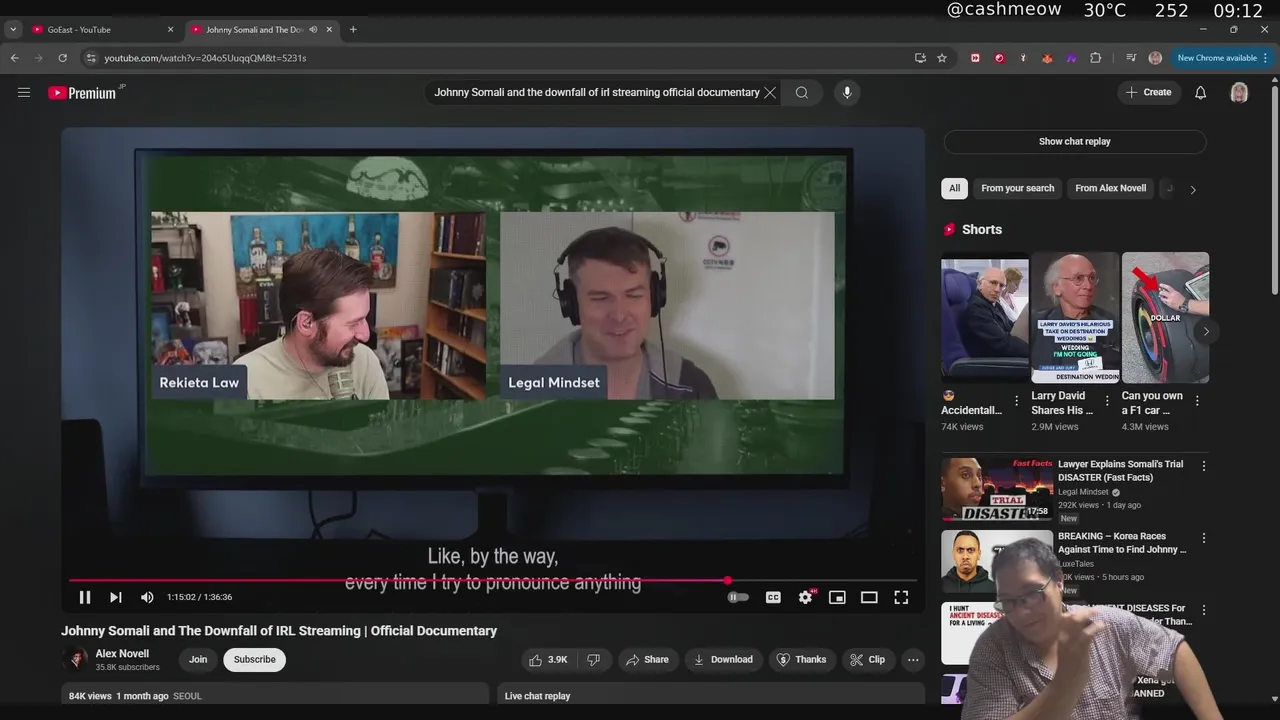This screenshot has width=1280, height=720.
Task: Click the Thanks button
Action: pyautogui.click(x=802, y=660)
